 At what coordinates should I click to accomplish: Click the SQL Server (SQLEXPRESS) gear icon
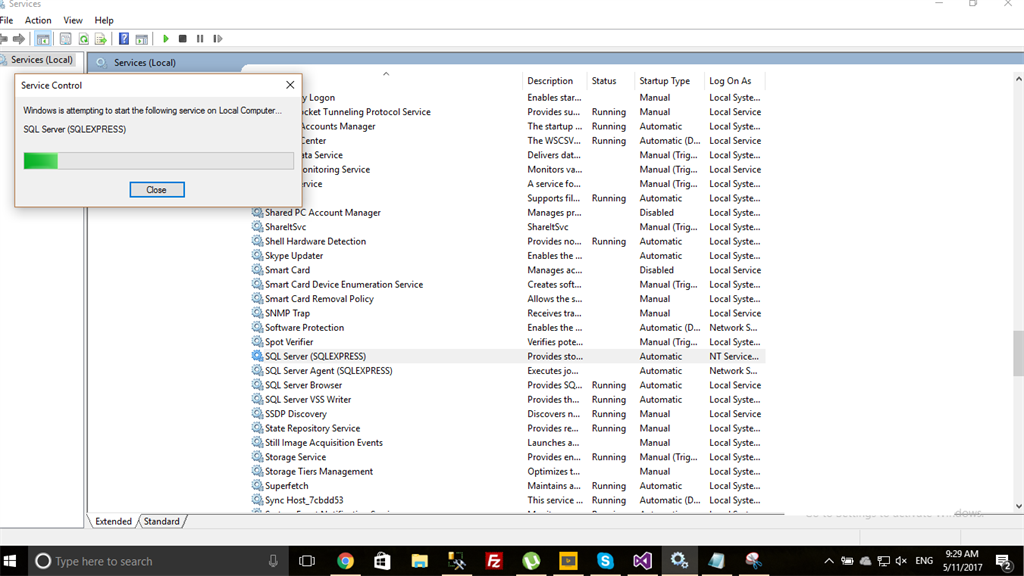[x=257, y=356]
